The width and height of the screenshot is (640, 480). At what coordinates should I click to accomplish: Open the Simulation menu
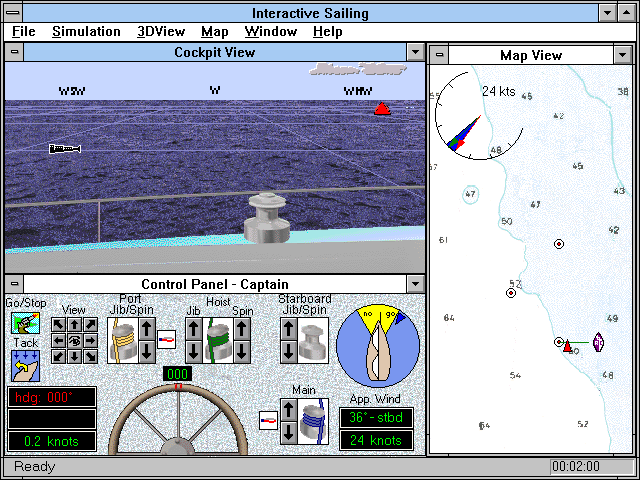[86, 32]
